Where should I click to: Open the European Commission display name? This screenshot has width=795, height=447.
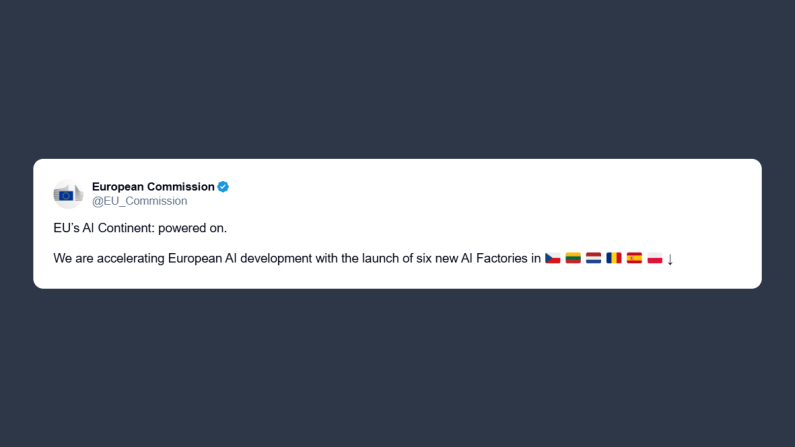(x=153, y=187)
